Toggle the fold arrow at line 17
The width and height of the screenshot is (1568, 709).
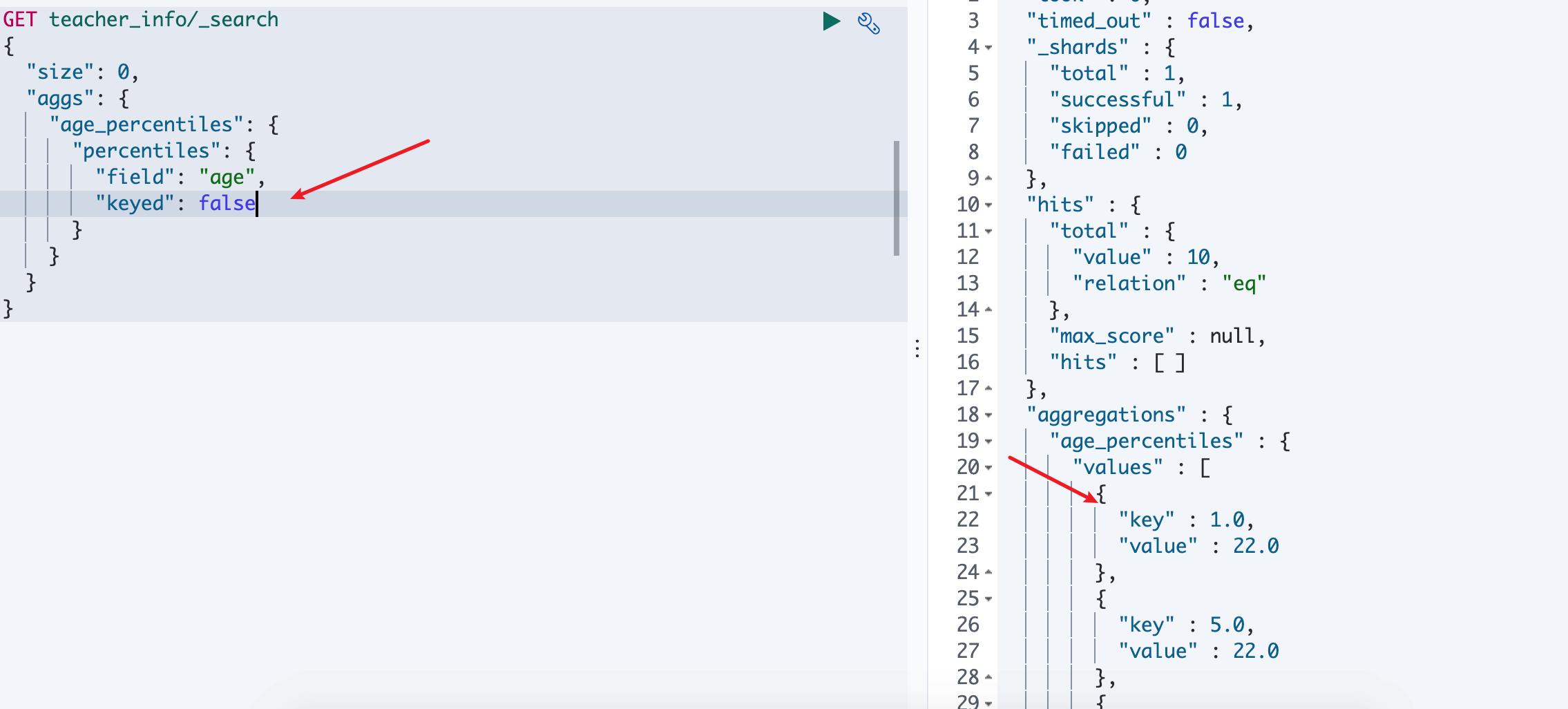coord(988,388)
